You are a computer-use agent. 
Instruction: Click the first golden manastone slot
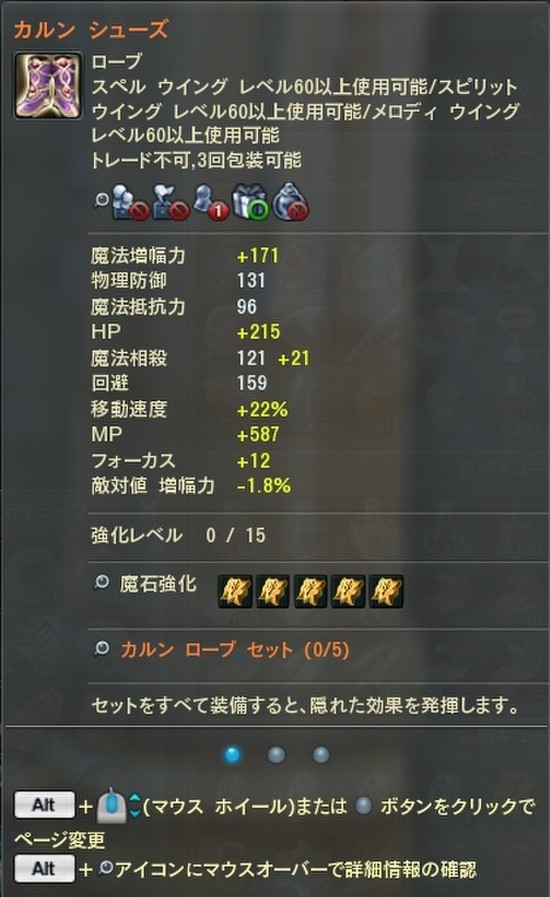point(235,592)
